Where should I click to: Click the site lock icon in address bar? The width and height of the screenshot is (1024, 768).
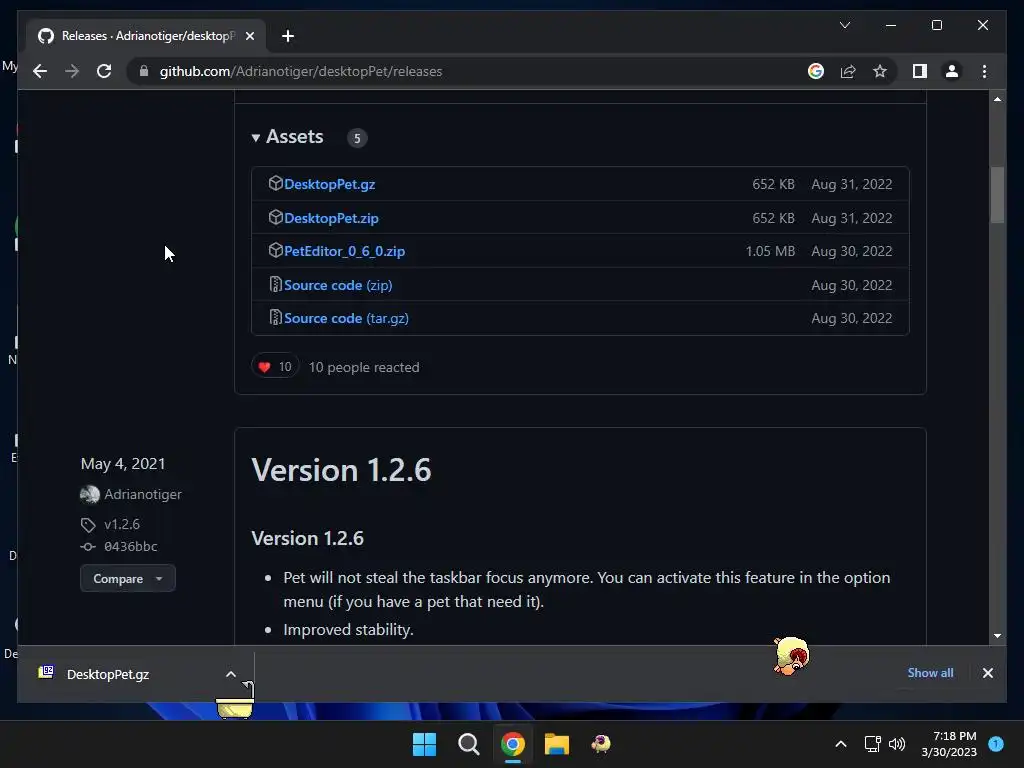[x=144, y=71]
